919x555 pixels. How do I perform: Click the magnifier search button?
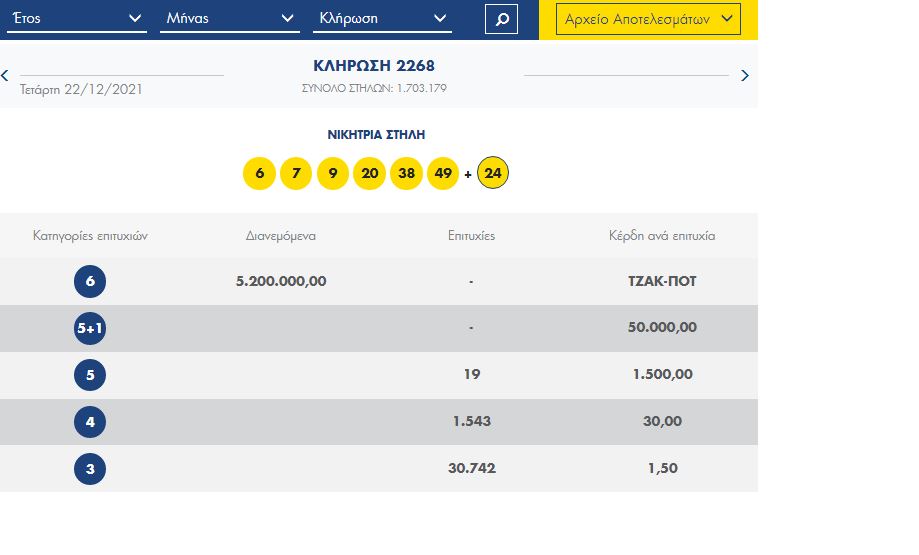[501, 19]
